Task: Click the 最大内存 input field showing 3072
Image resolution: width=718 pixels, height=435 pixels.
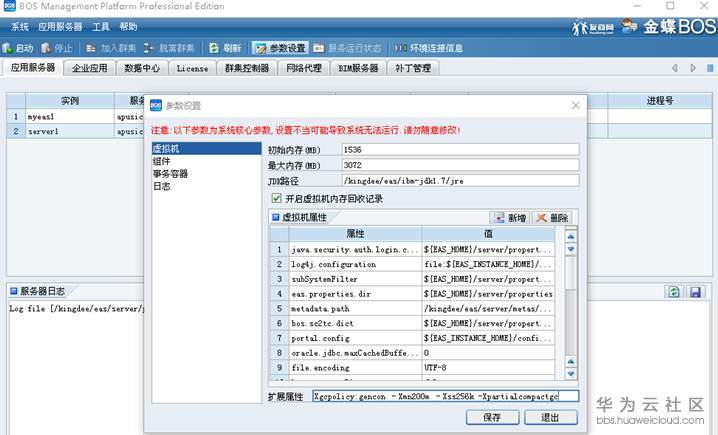Action: coord(460,165)
